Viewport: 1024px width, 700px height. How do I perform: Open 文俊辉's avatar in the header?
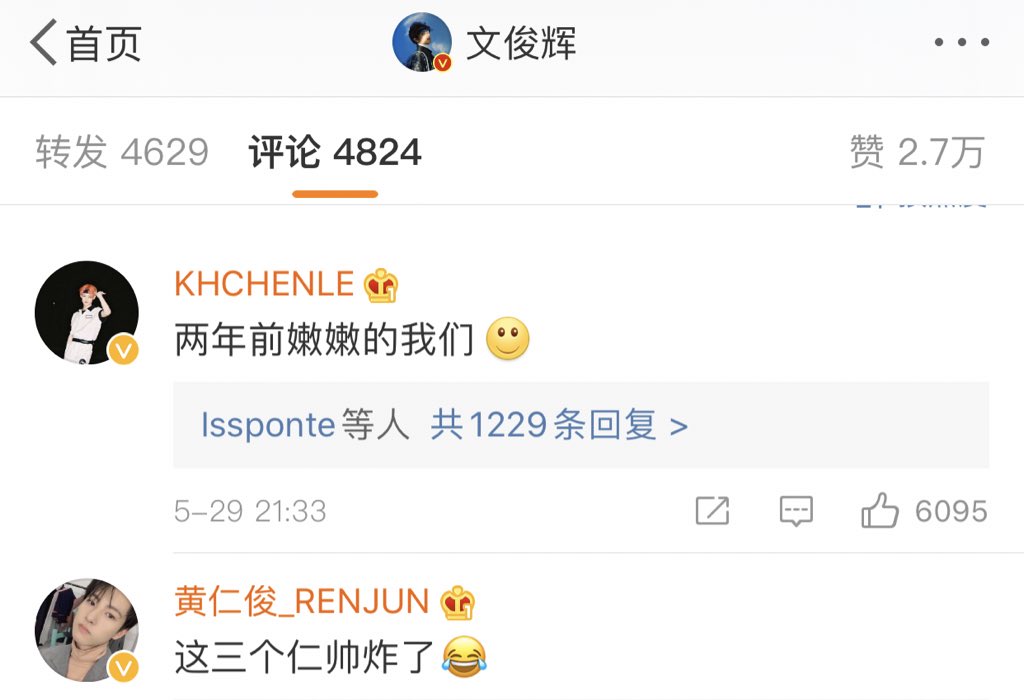[422, 42]
